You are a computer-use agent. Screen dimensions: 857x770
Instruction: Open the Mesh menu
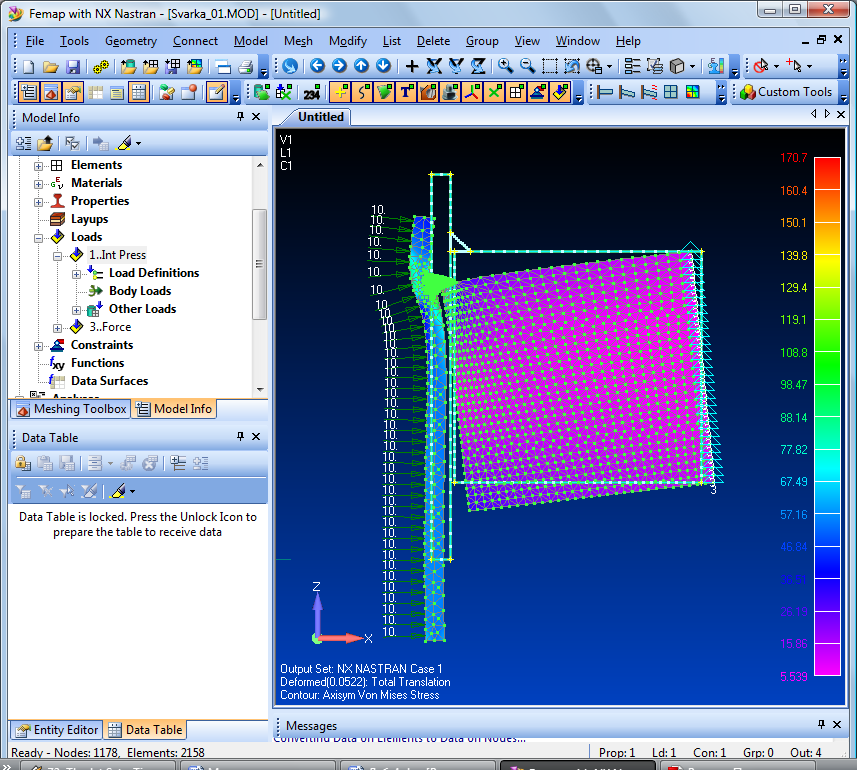pyautogui.click(x=298, y=41)
